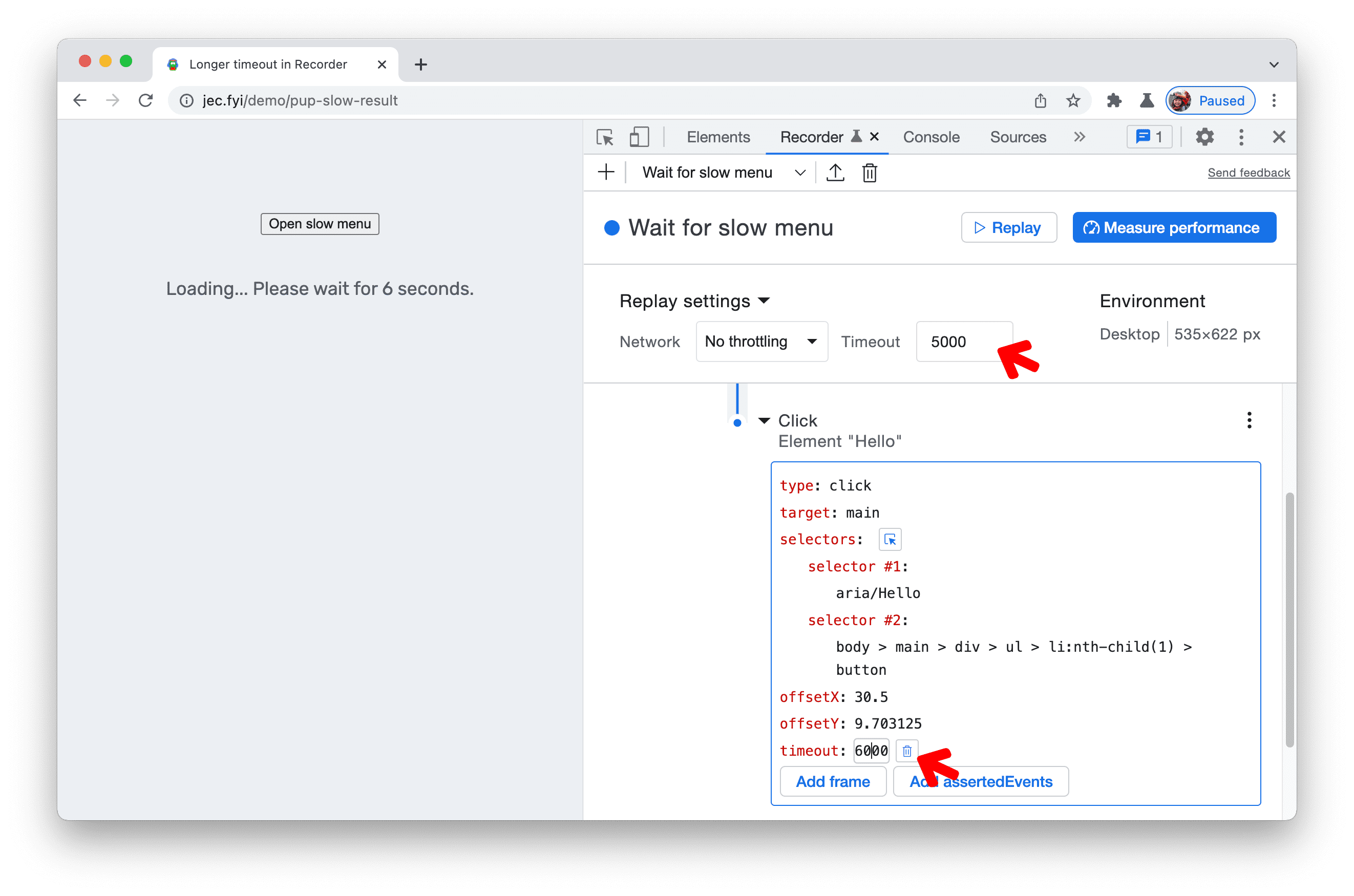1354x896 pixels.
Task: Toggle the step timeout delete icon
Action: click(904, 751)
